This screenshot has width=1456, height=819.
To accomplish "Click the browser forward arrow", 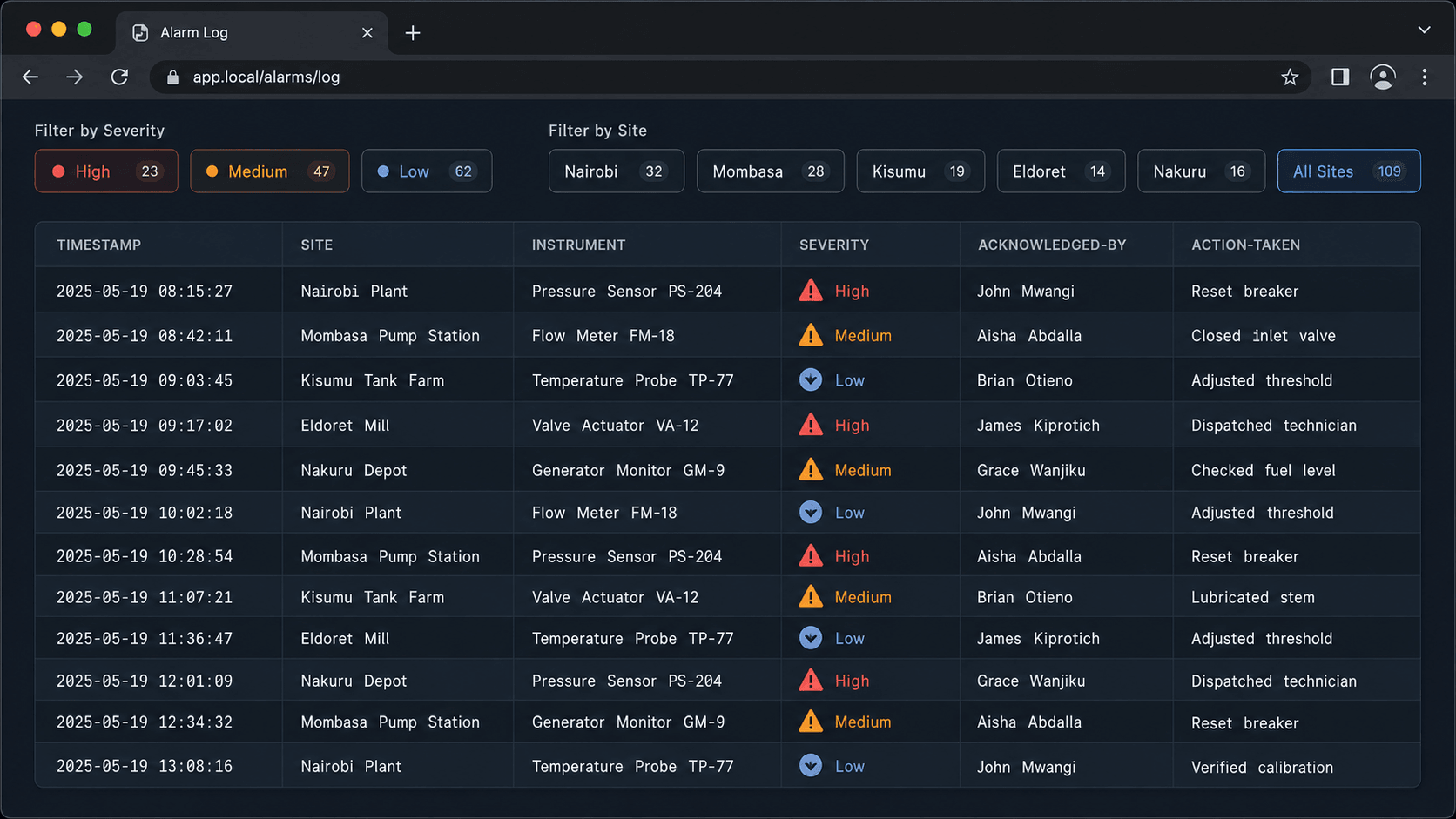I will pos(75,77).
